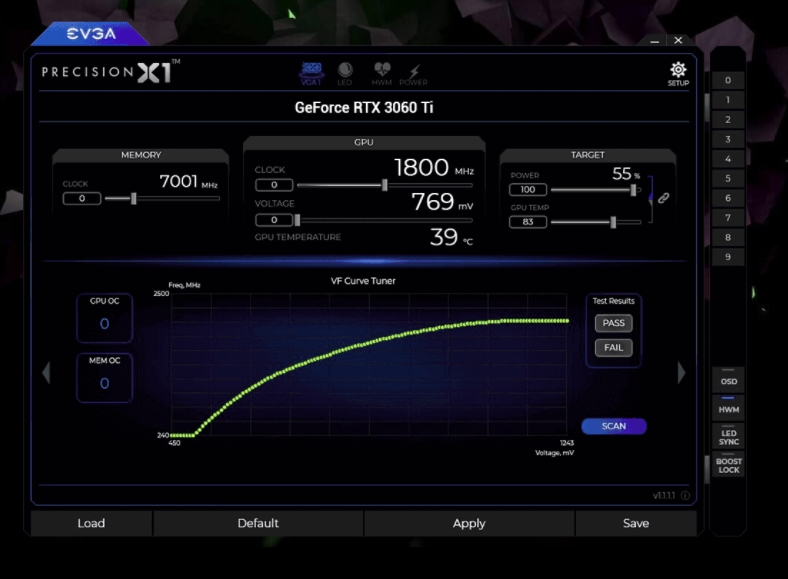Click the GPU clock slider handle
Screen dimensions: 788x579
(x=384, y=185)
